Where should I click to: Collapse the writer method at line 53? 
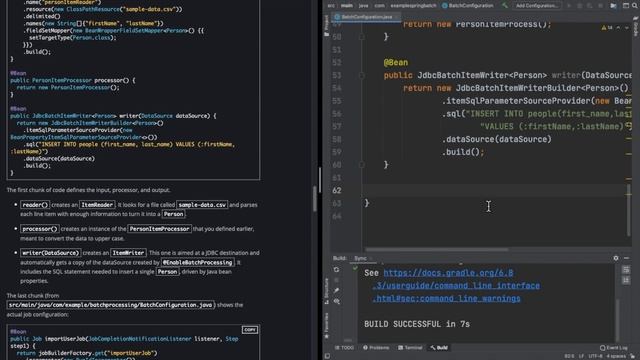[362, 76]
